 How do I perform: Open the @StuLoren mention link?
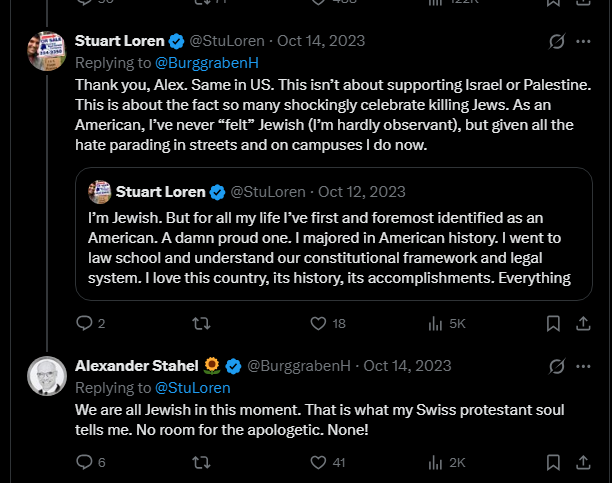(193, 388)
